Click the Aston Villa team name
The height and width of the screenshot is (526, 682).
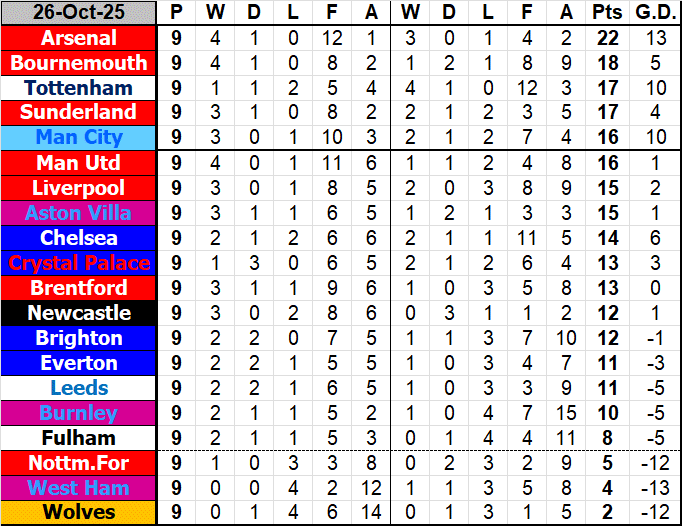pyautogui.click(x=79, y=213)
